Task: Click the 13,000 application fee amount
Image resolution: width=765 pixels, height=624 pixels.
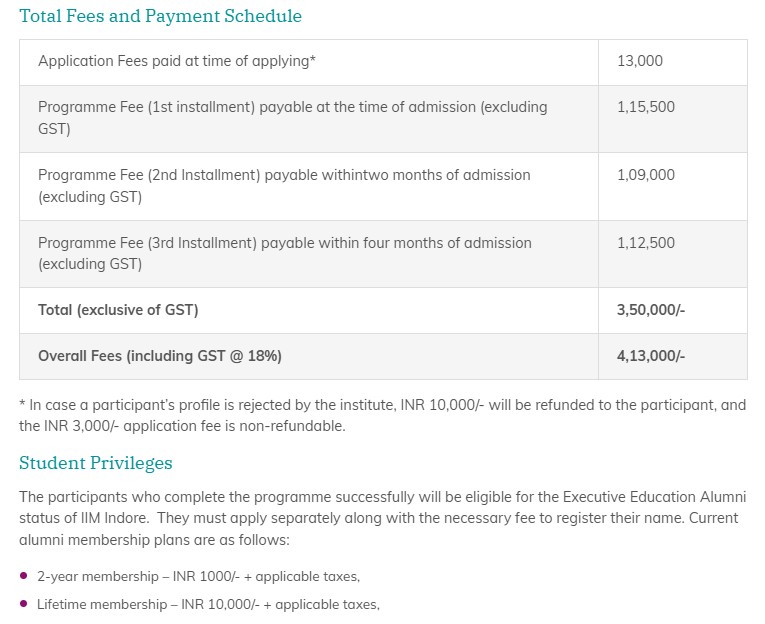Action: click(640, 61)
